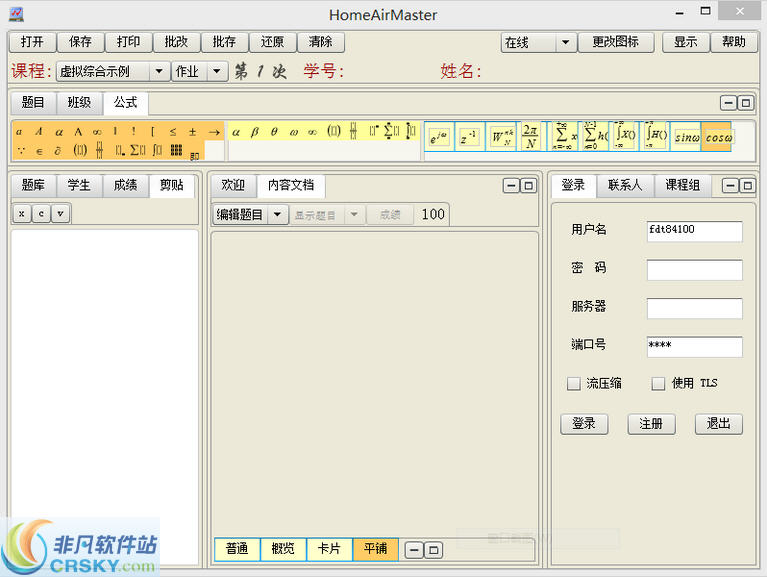Click the x button in clipboard panel
Screen dimensions: 767x577
coord(22,214)
